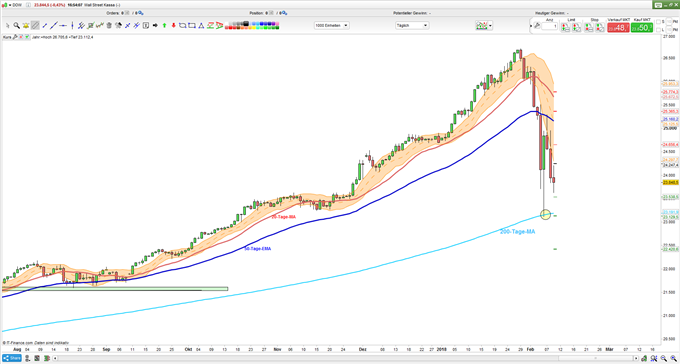Open chart wrench settings next to Kurs
680x364 pixels.
click(x=14, y=37)
